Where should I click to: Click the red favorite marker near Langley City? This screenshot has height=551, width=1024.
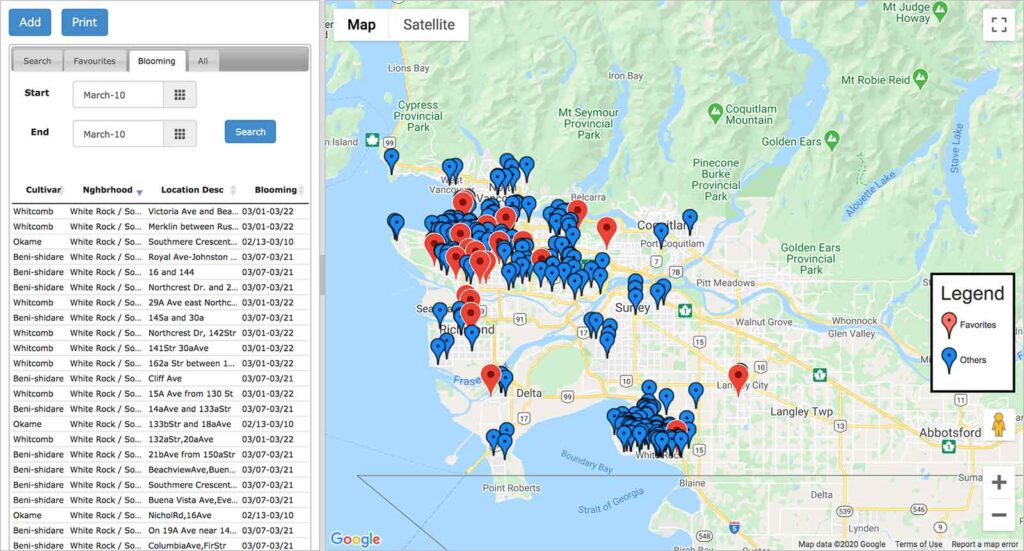739,377
